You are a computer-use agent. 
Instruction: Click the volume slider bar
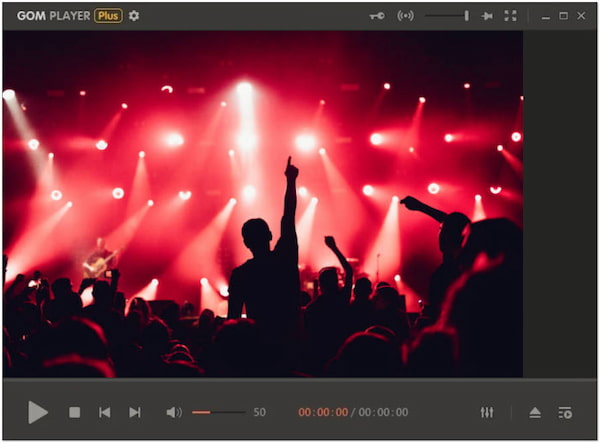(218, 412)
